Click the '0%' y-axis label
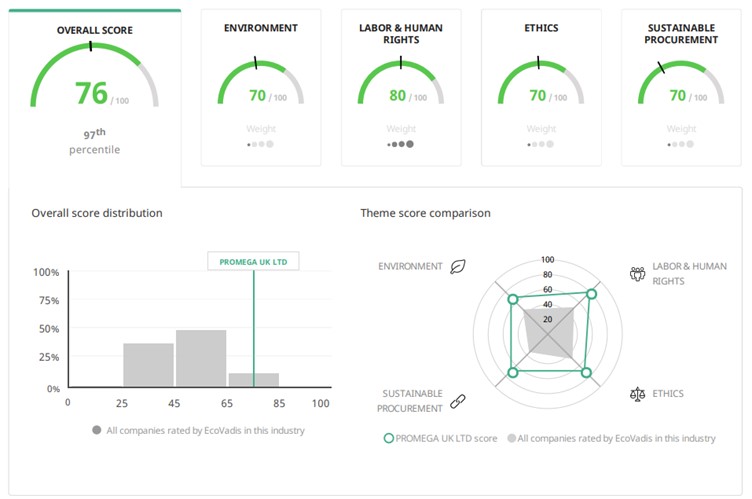 click(53, 389)
